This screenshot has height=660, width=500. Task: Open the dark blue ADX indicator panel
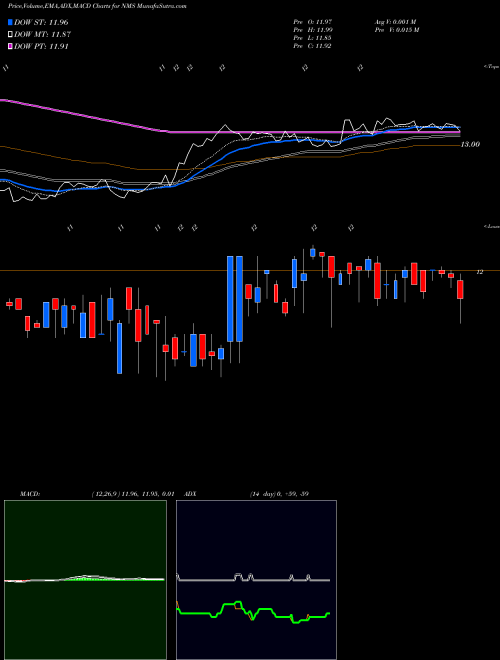[256, 580]
